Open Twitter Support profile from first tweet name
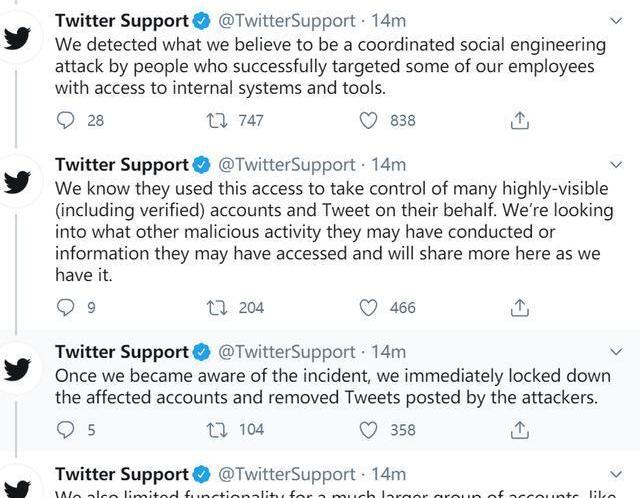This screenshot has width=640, height=498. click(x=122, y=21)
